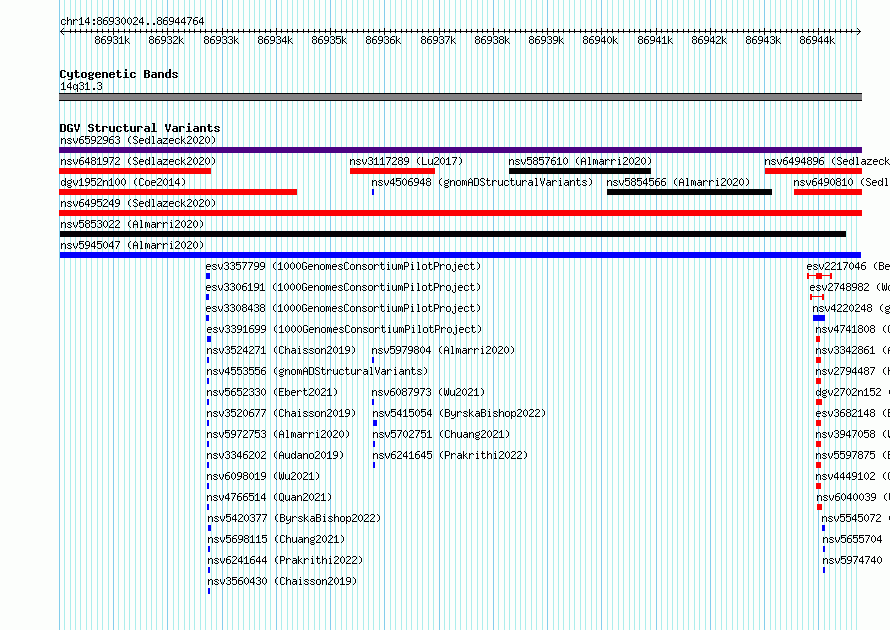This screenshot has width=890, height=630.
Task: Click the long red nsv6495249 bar
Action: [x=460, y=213]
